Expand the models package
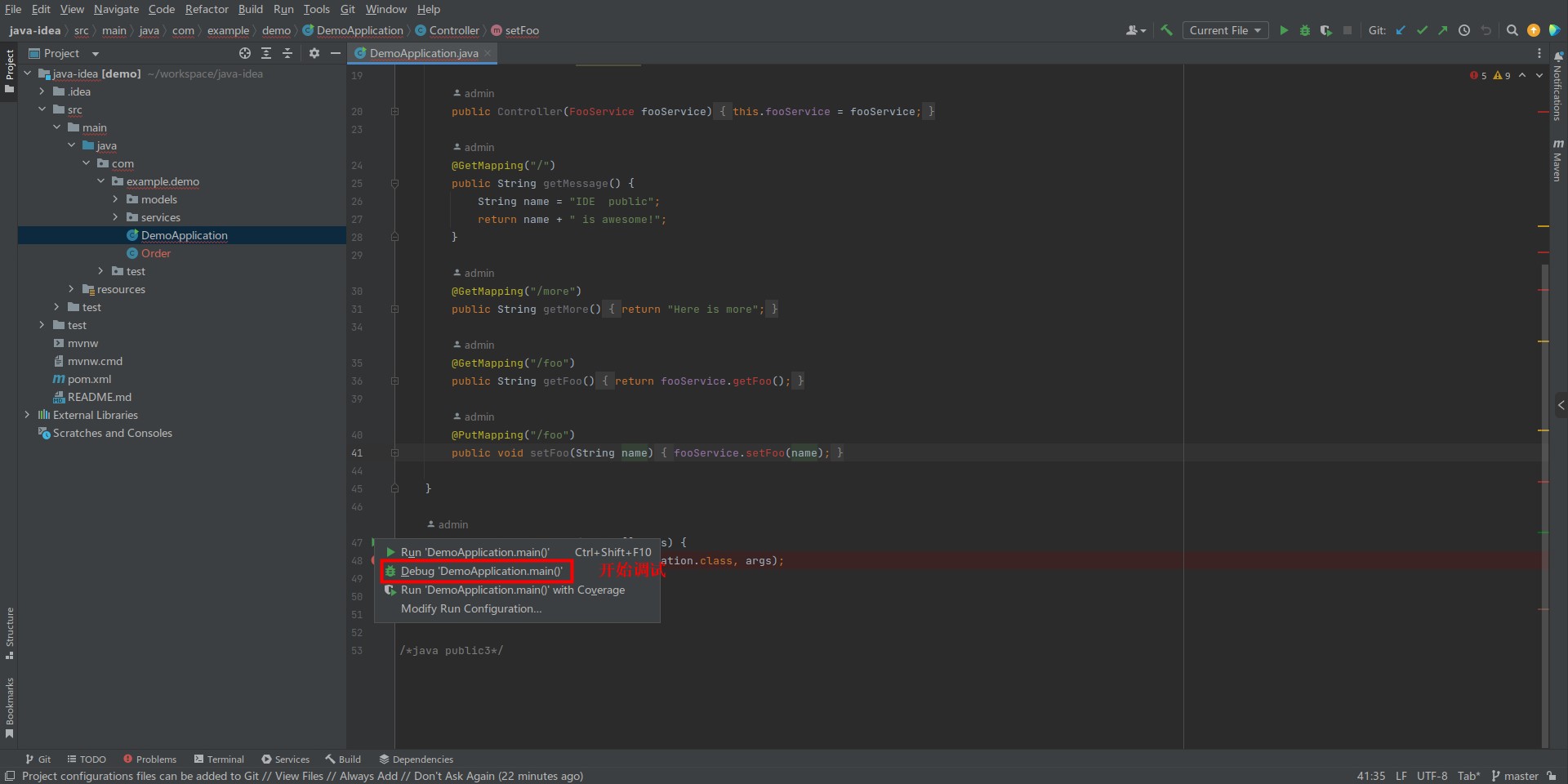This screenshot has height=784, width=1568. 115,199
